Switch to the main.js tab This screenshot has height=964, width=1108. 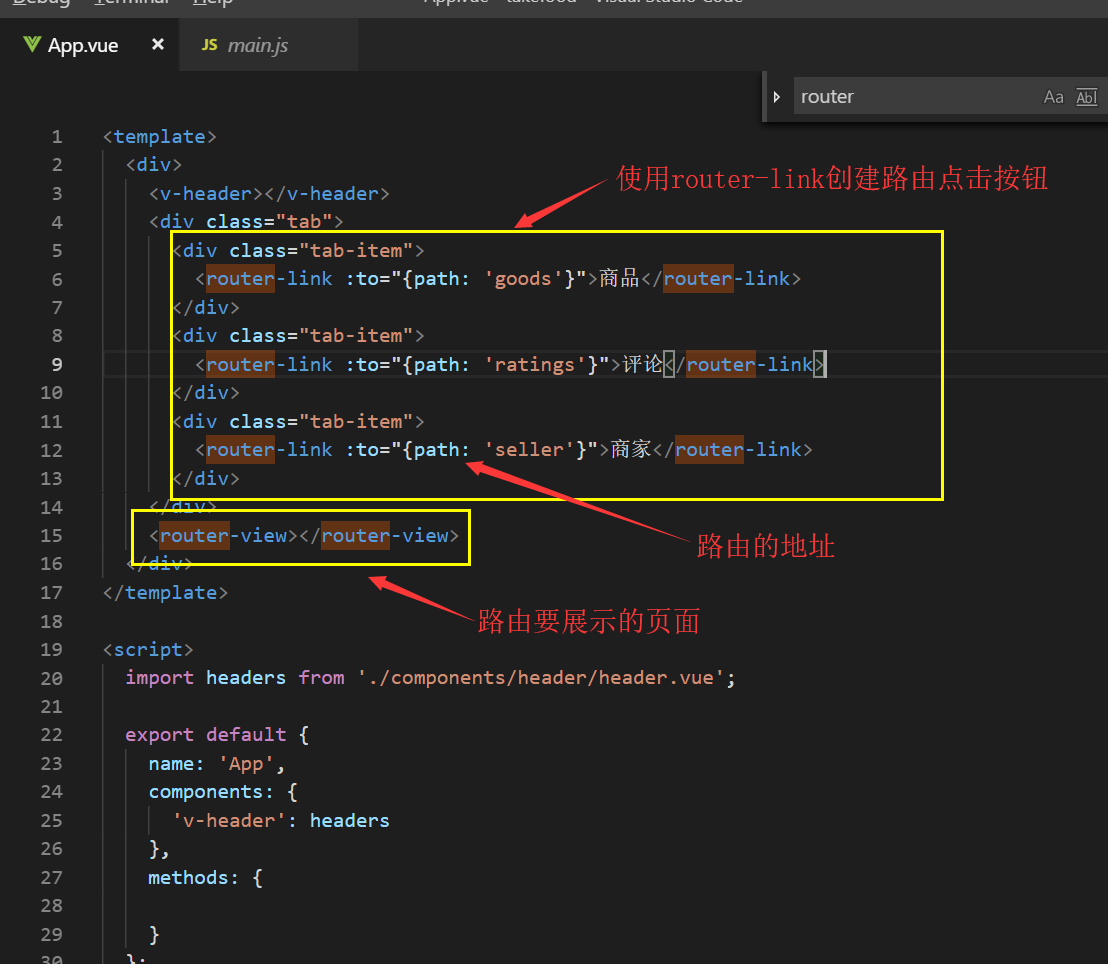coord(258,44)
